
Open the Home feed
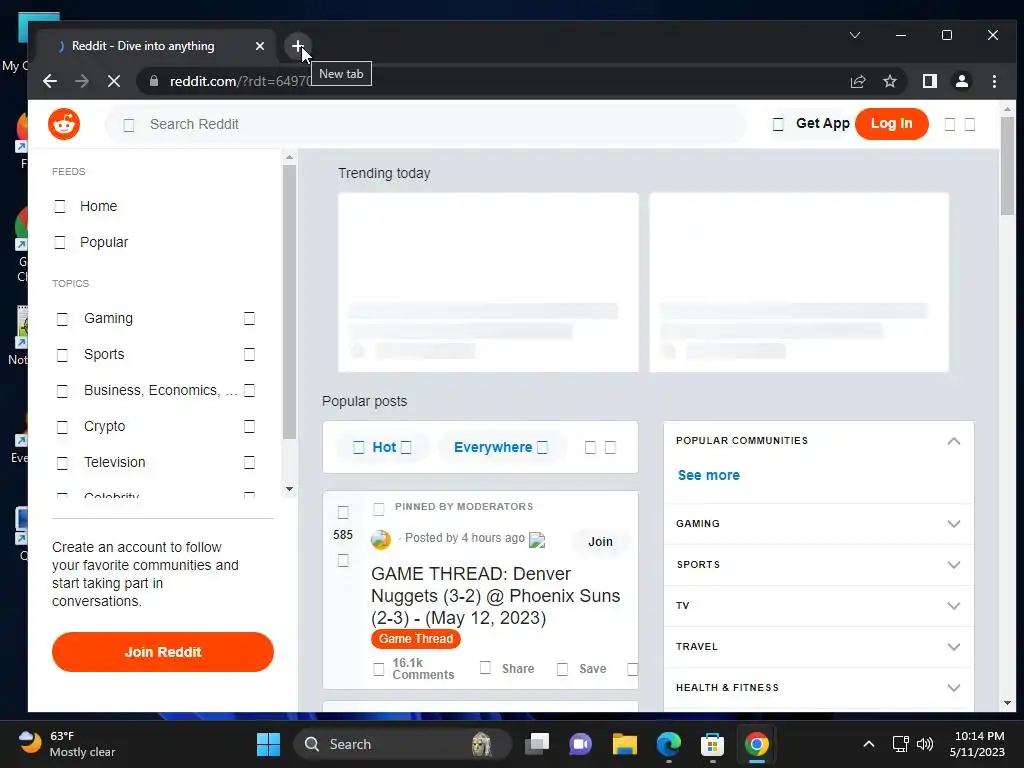click(98, 206)
